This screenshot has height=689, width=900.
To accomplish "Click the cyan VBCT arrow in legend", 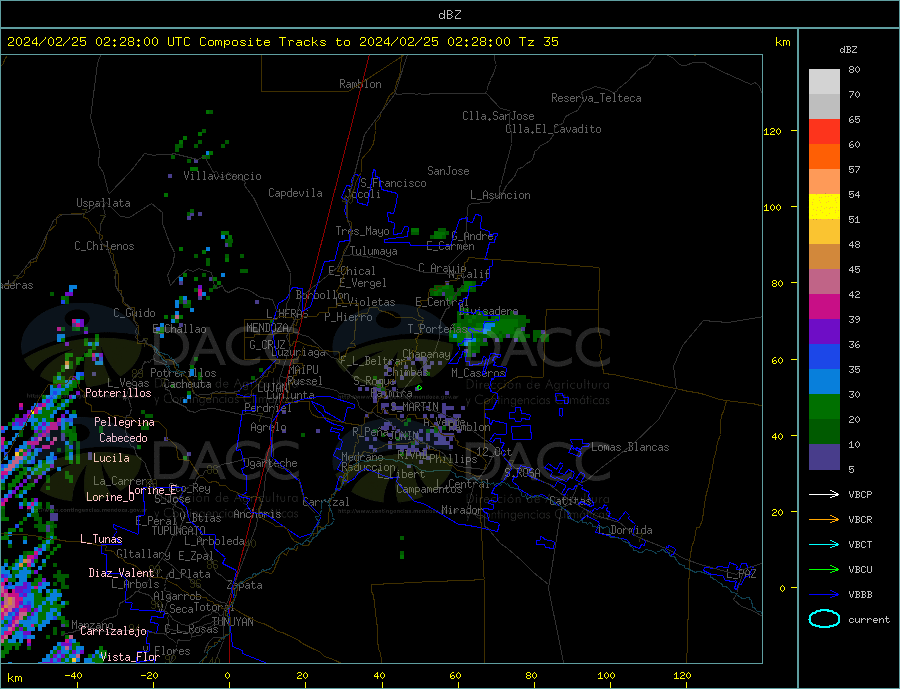I will pos(824,544).
